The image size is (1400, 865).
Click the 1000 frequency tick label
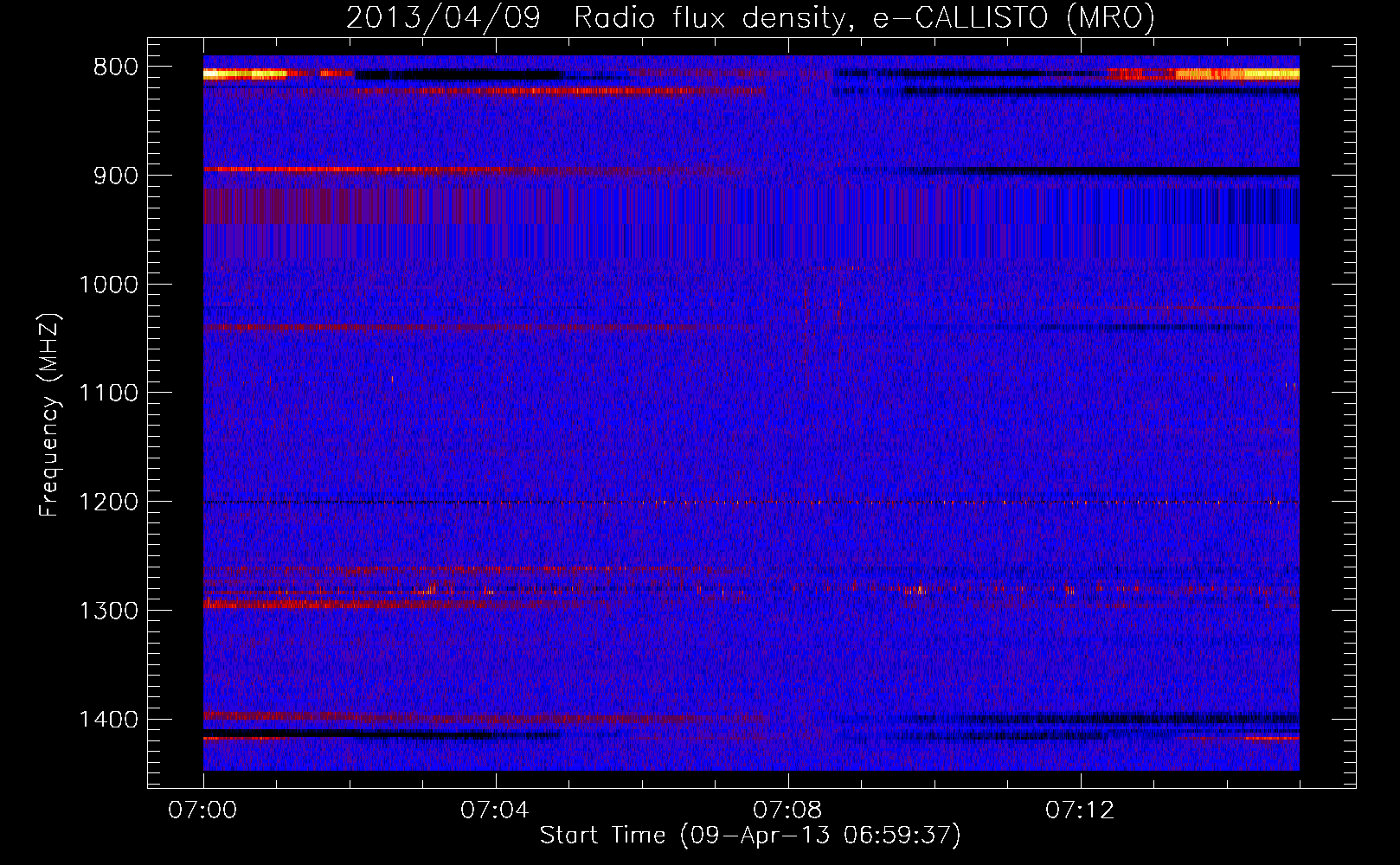(x=108, y=285)
